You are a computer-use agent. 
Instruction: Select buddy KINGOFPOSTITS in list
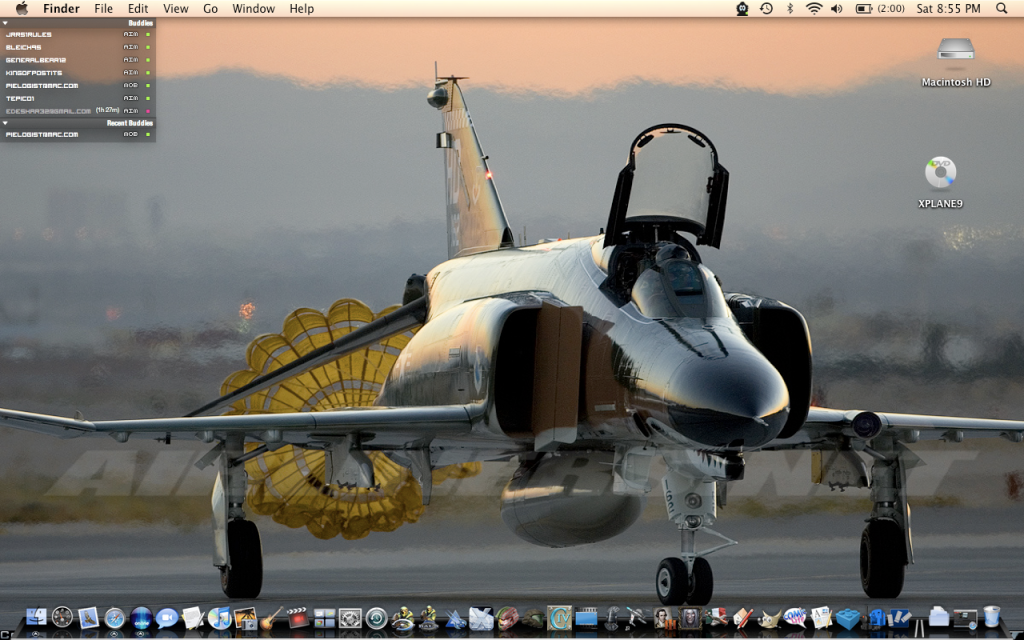[78, 72]
